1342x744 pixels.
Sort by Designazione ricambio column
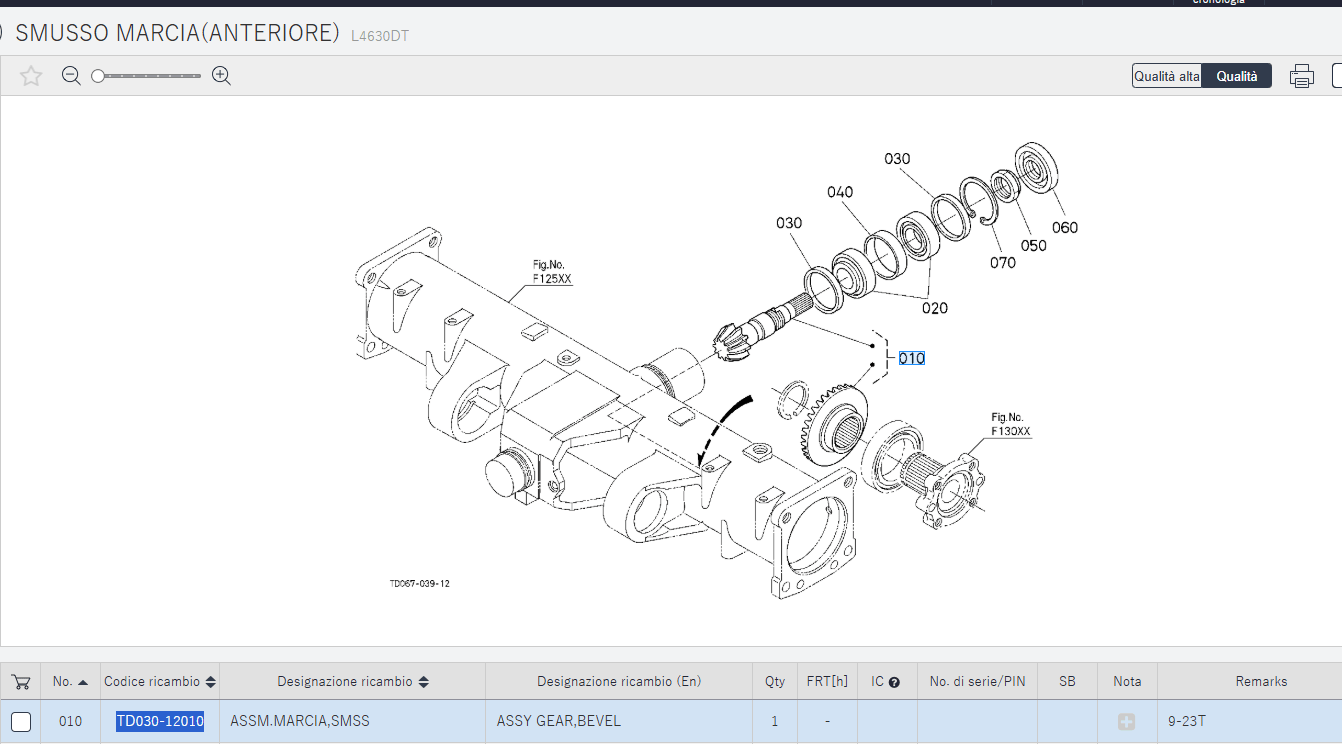tap(423, 682)
